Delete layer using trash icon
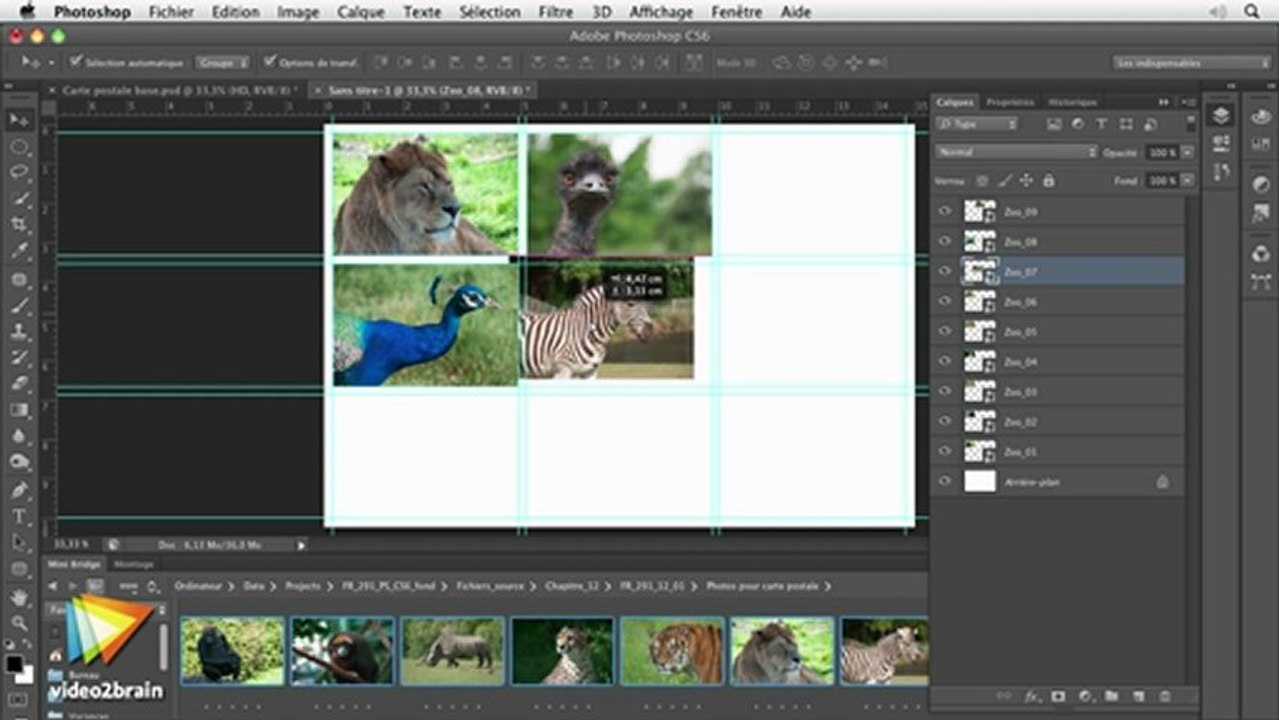Image resolution: width=1279 pixels, height=720 pixels. (1164, 695)
